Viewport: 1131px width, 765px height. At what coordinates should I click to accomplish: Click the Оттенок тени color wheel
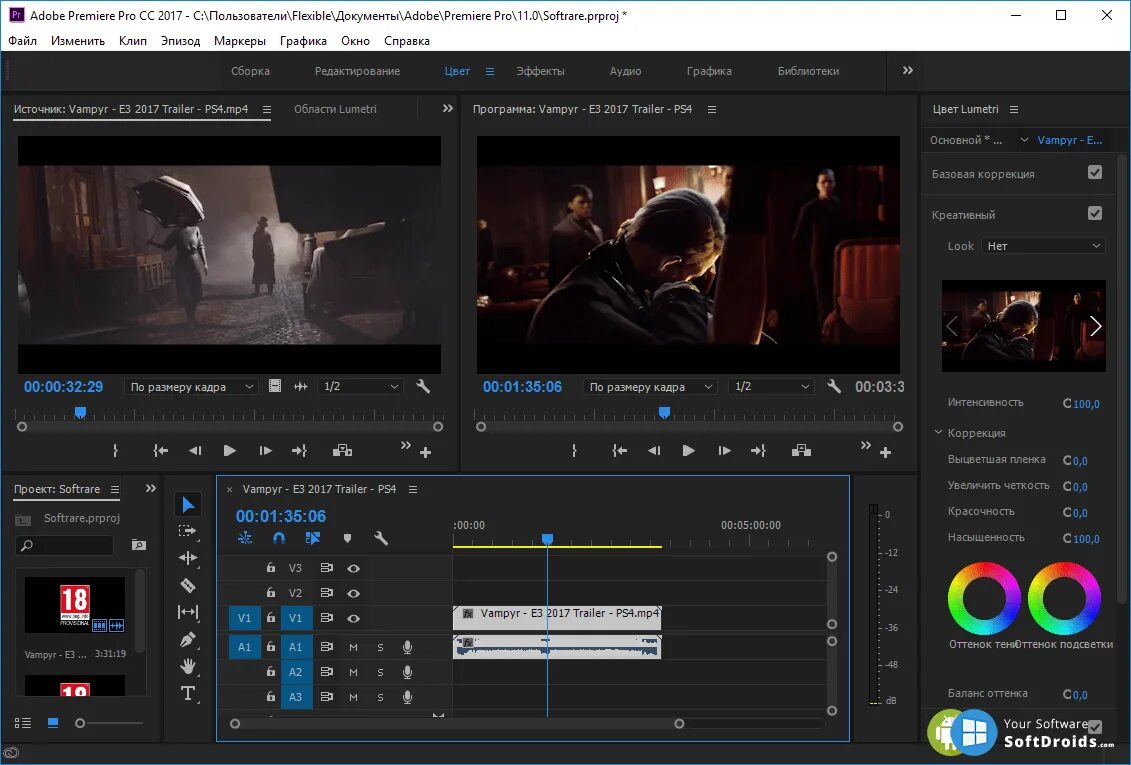(x=984, y=599)
